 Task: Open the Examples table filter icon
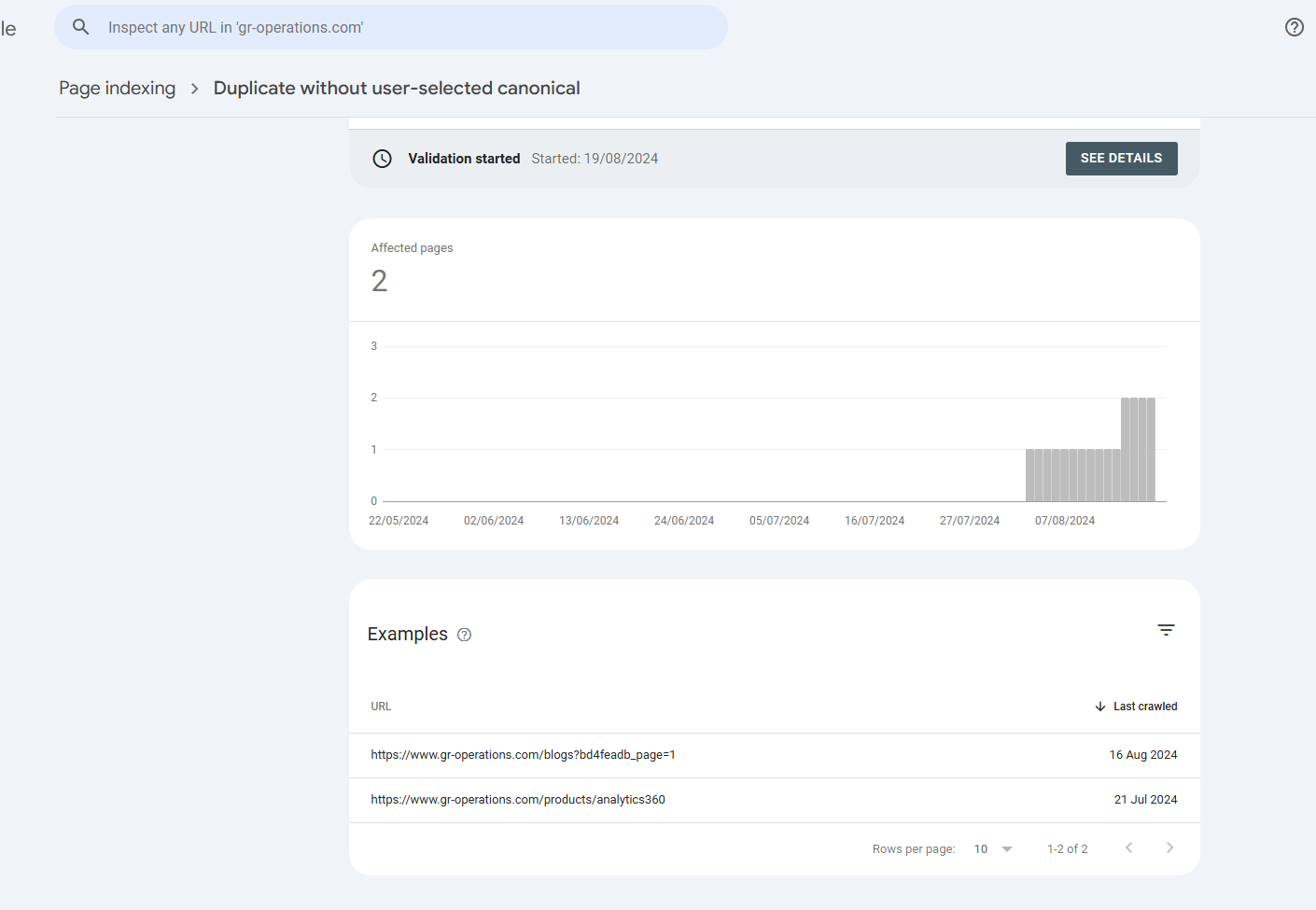point(1166,630)
